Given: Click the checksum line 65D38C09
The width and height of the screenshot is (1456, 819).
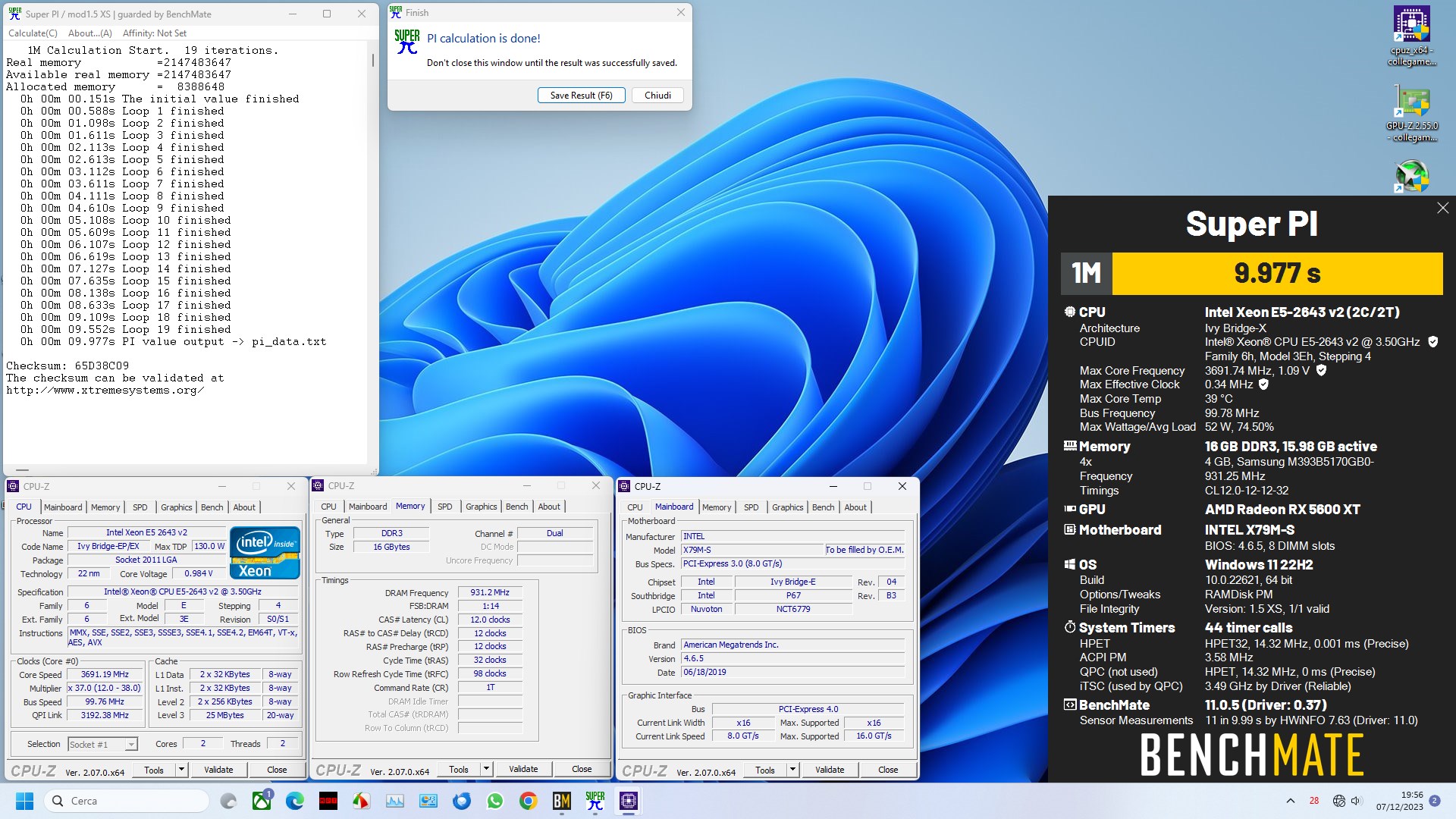Looking at the screenshot, I should click(67, 366).
